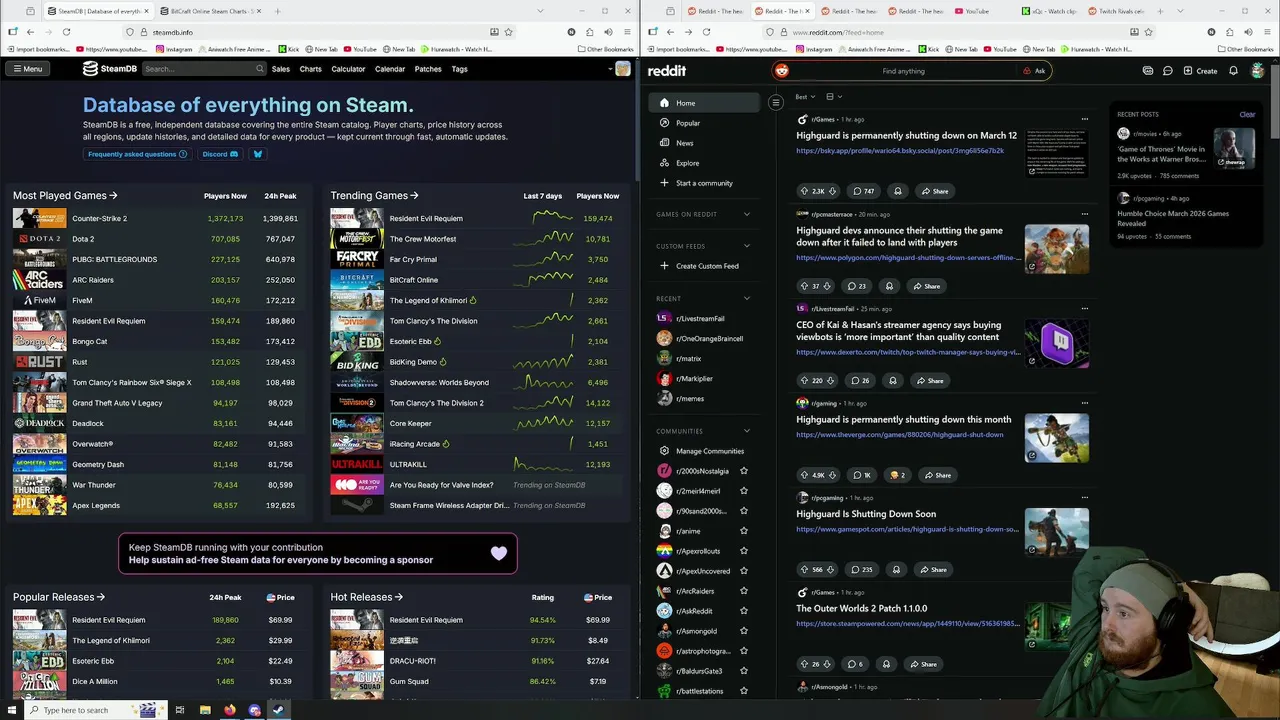This screenshot has width=1280, height=720.
Task: Click the Reddit wordmark logo
Action: pos(667,71)
